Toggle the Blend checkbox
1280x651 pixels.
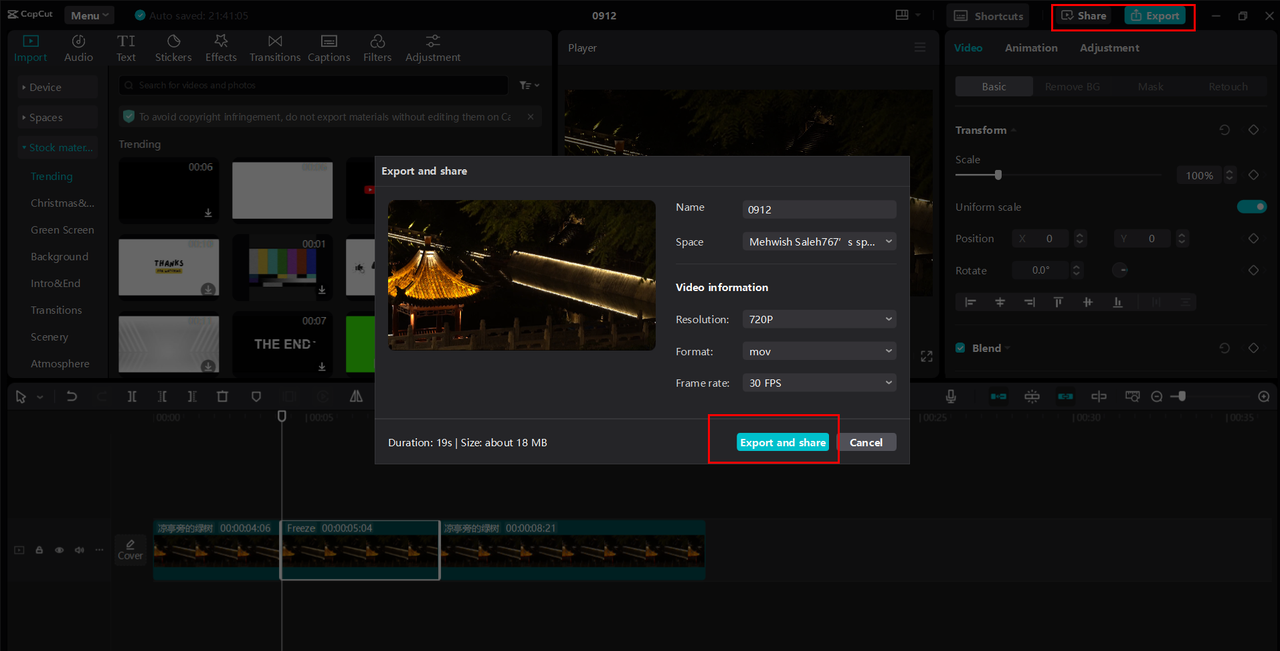click(961, 348)
